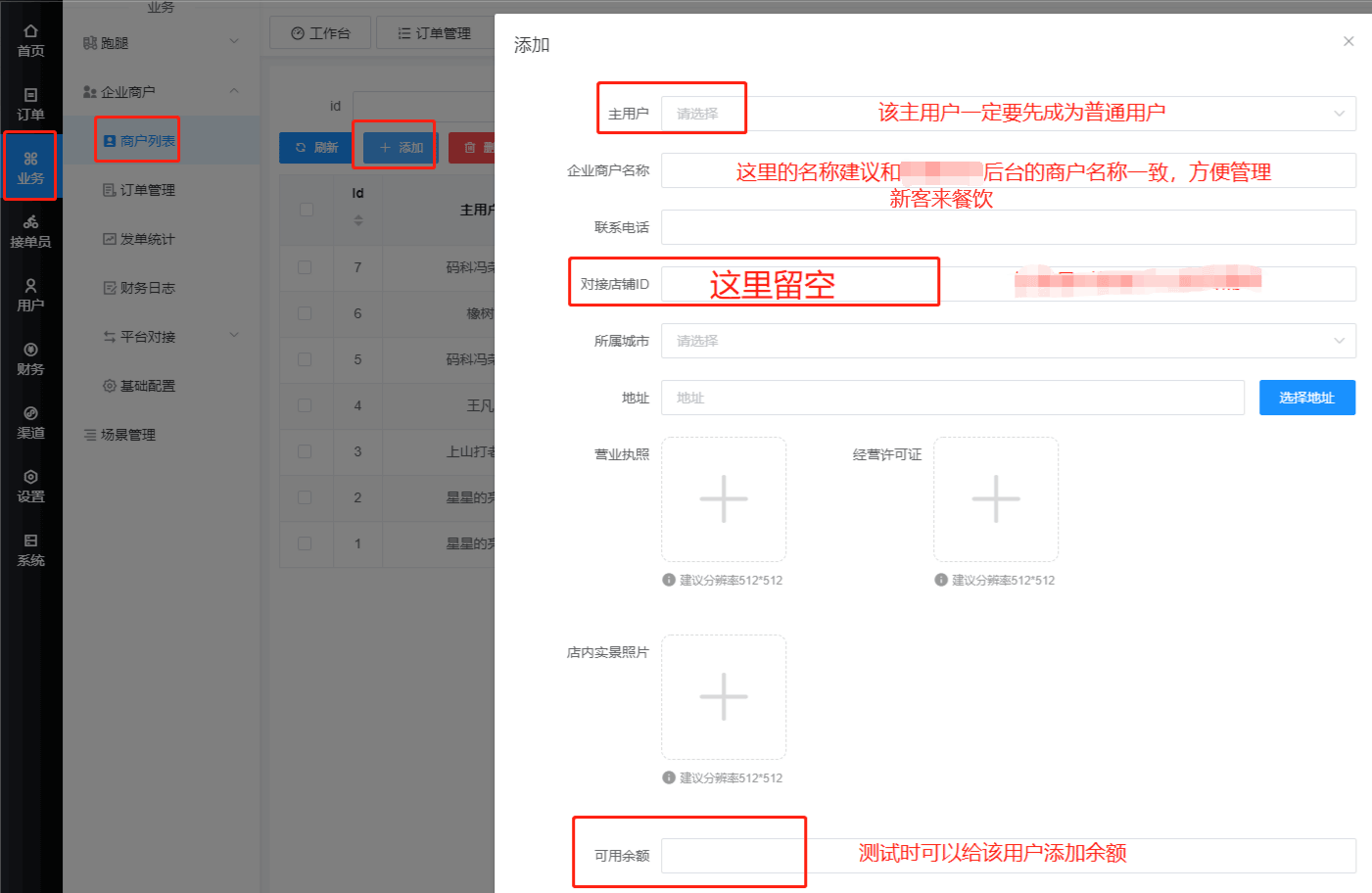Image resolution: width=1372 pixels, height=893 pixels.
Task: Open 财务日志 in side menu
Action: coord(139,288)
